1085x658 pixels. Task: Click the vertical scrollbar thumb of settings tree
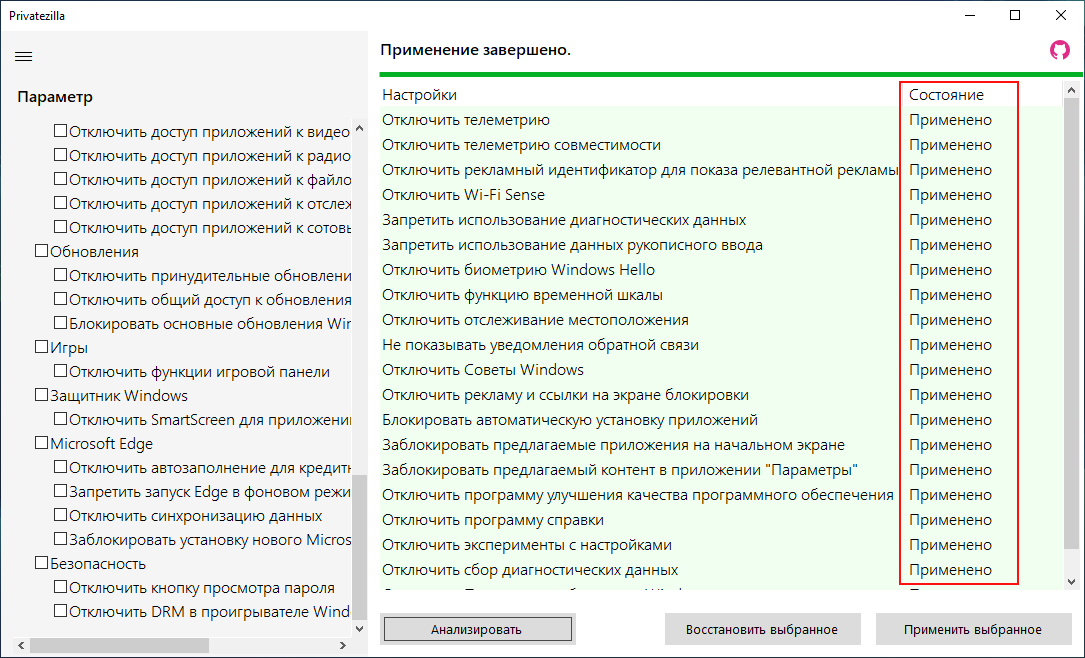(359, 547)
